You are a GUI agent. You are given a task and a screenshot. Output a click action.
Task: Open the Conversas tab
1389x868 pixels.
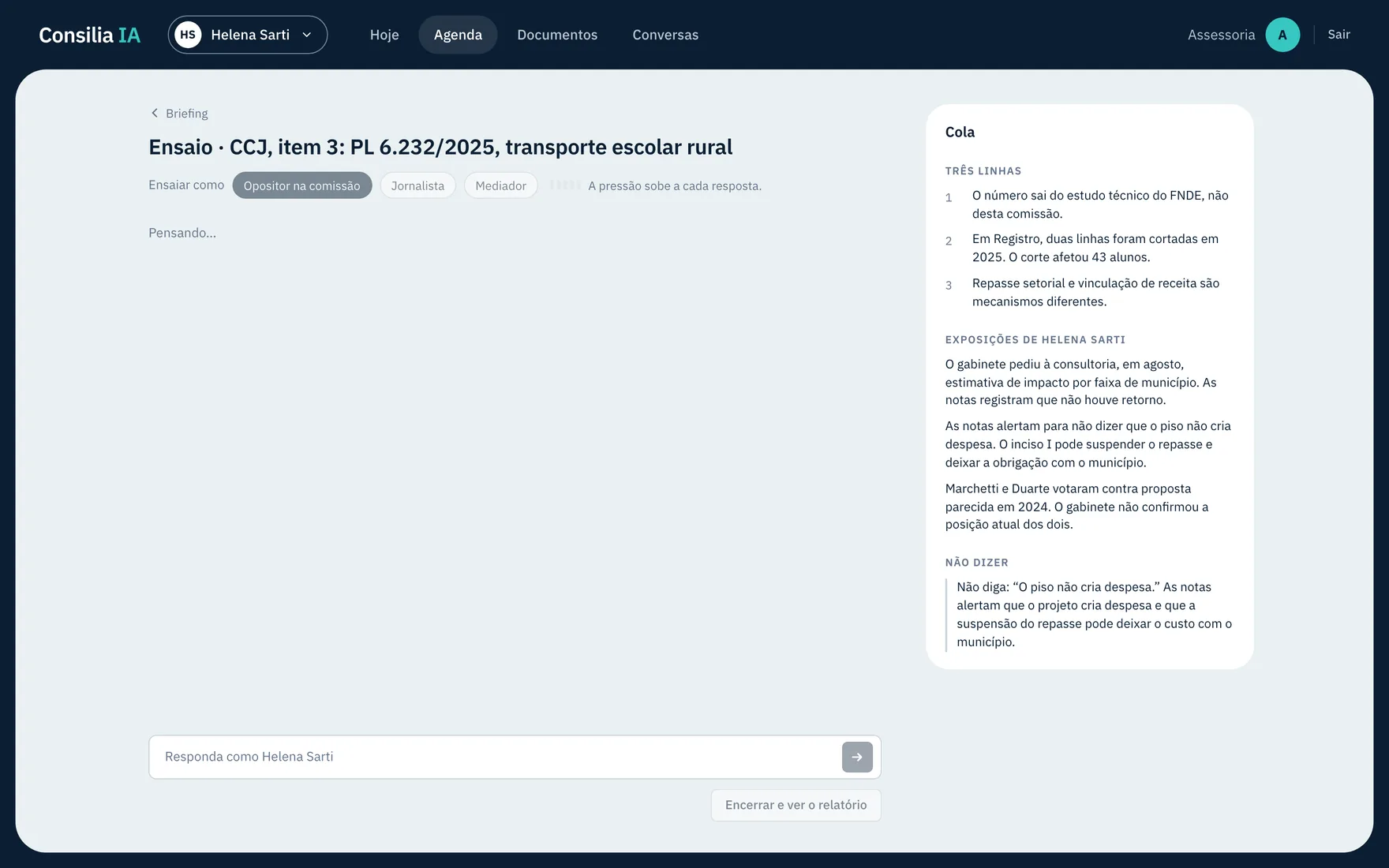point(665,35)
